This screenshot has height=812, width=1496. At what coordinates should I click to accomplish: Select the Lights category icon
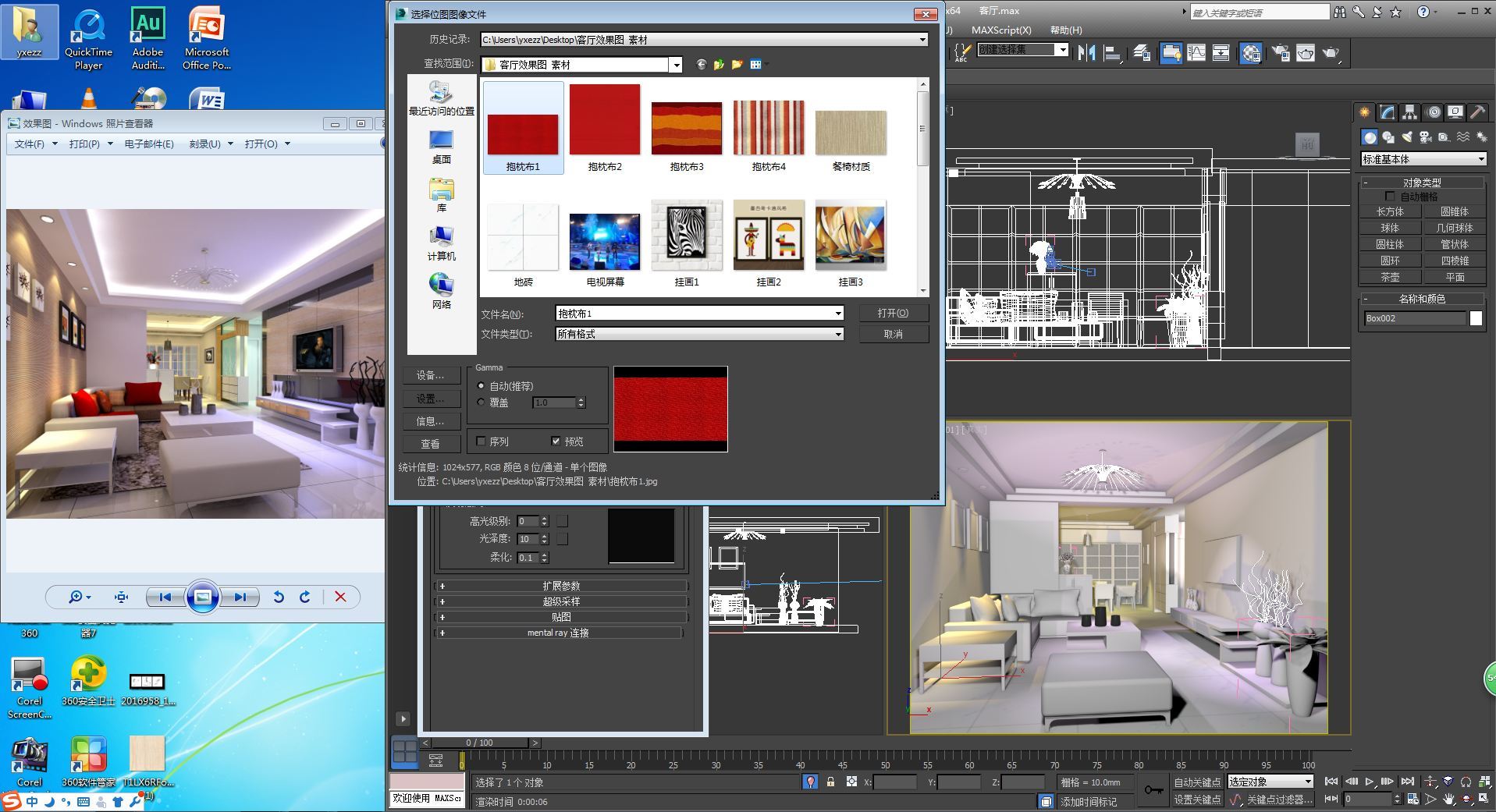click(1407, 137)
